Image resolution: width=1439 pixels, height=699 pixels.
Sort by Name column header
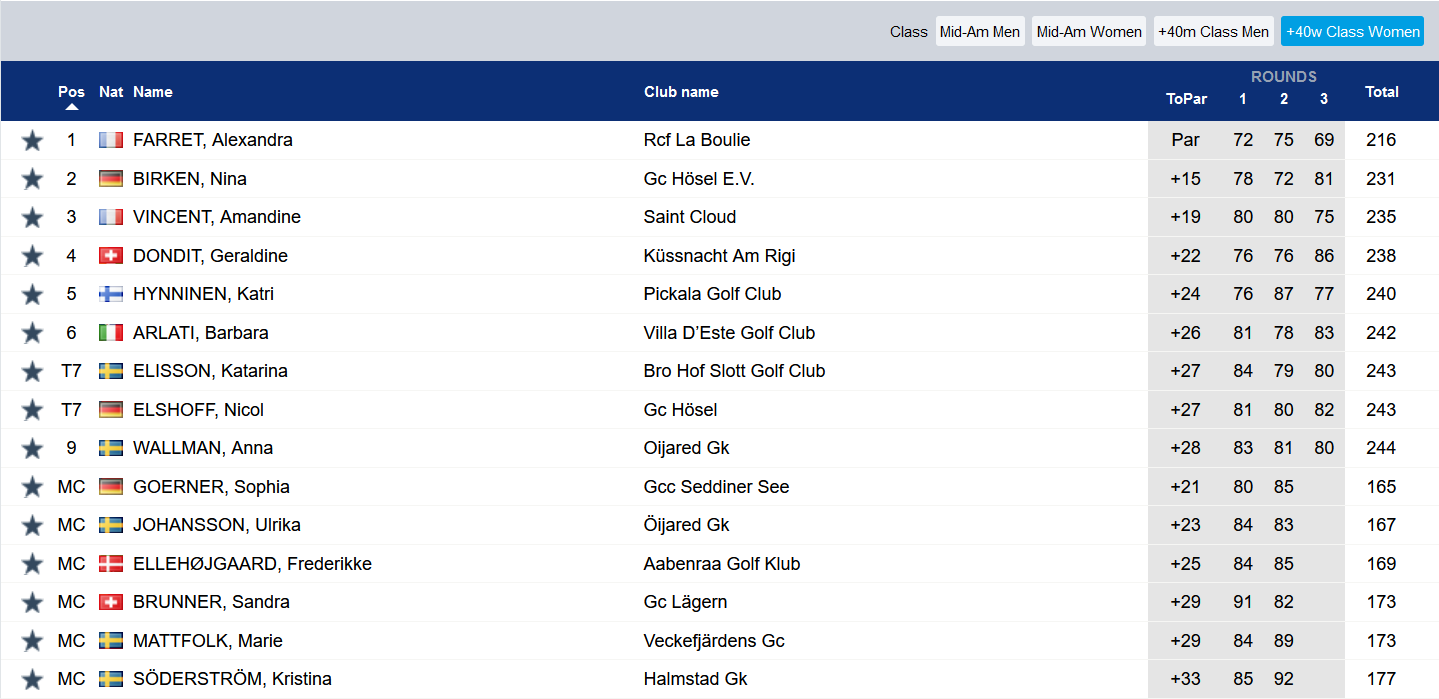coord(153,92)
